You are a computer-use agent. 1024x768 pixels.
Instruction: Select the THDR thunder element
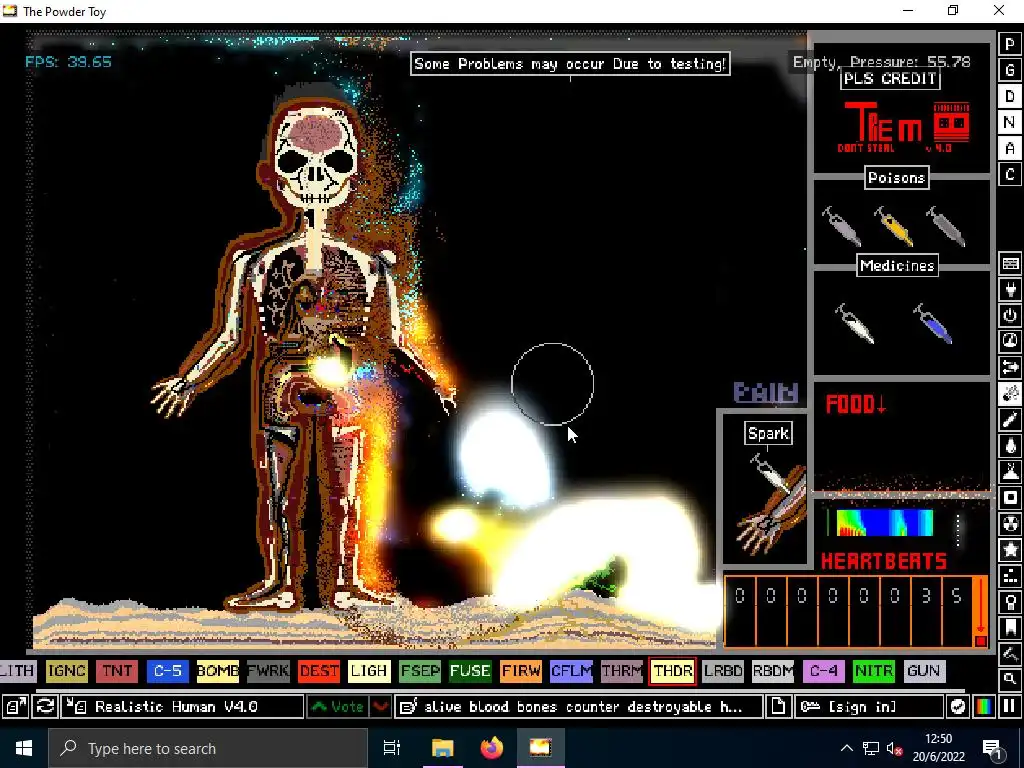[673, 671]
